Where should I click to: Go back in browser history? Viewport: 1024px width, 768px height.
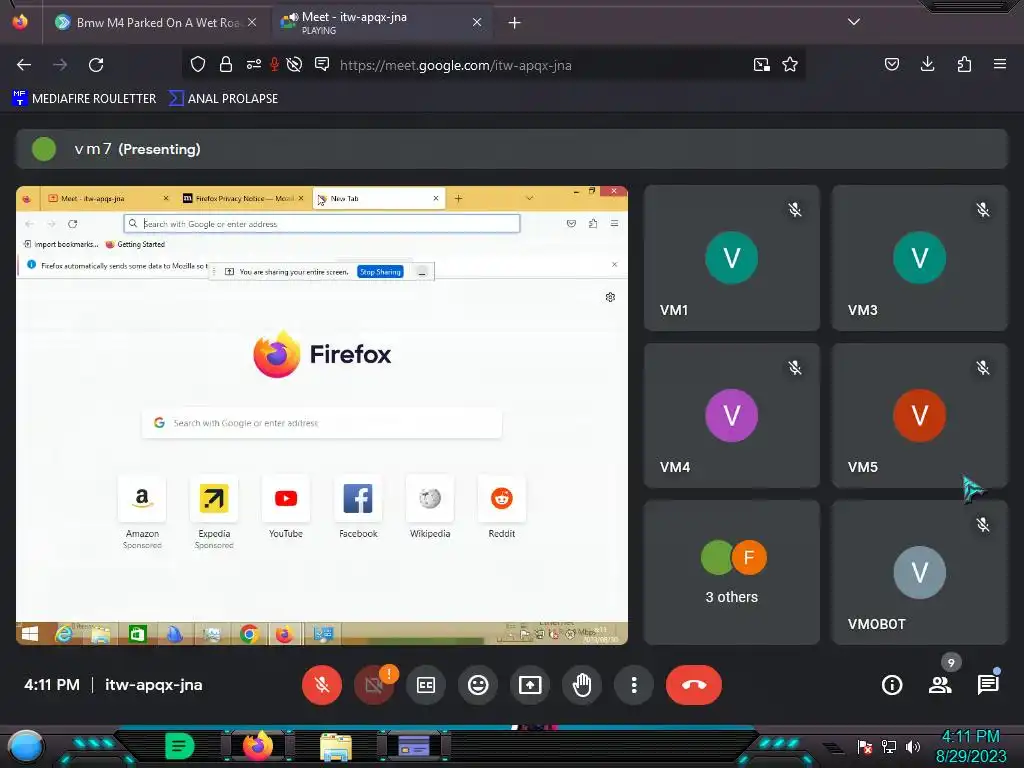pyautogui.click(x=24, y=65)
